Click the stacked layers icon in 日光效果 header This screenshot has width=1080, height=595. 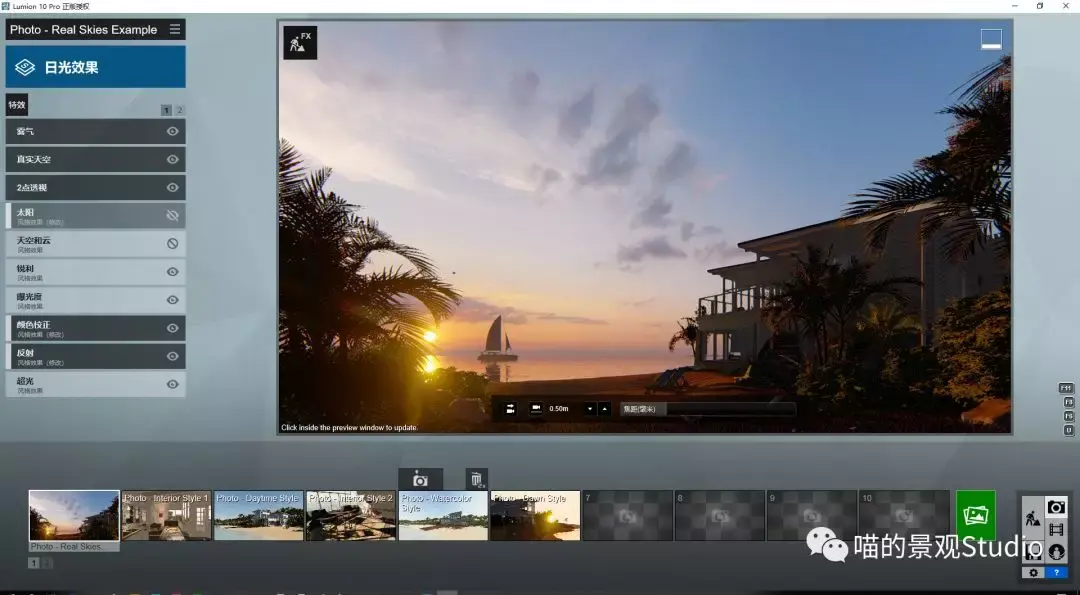(25, 67)
